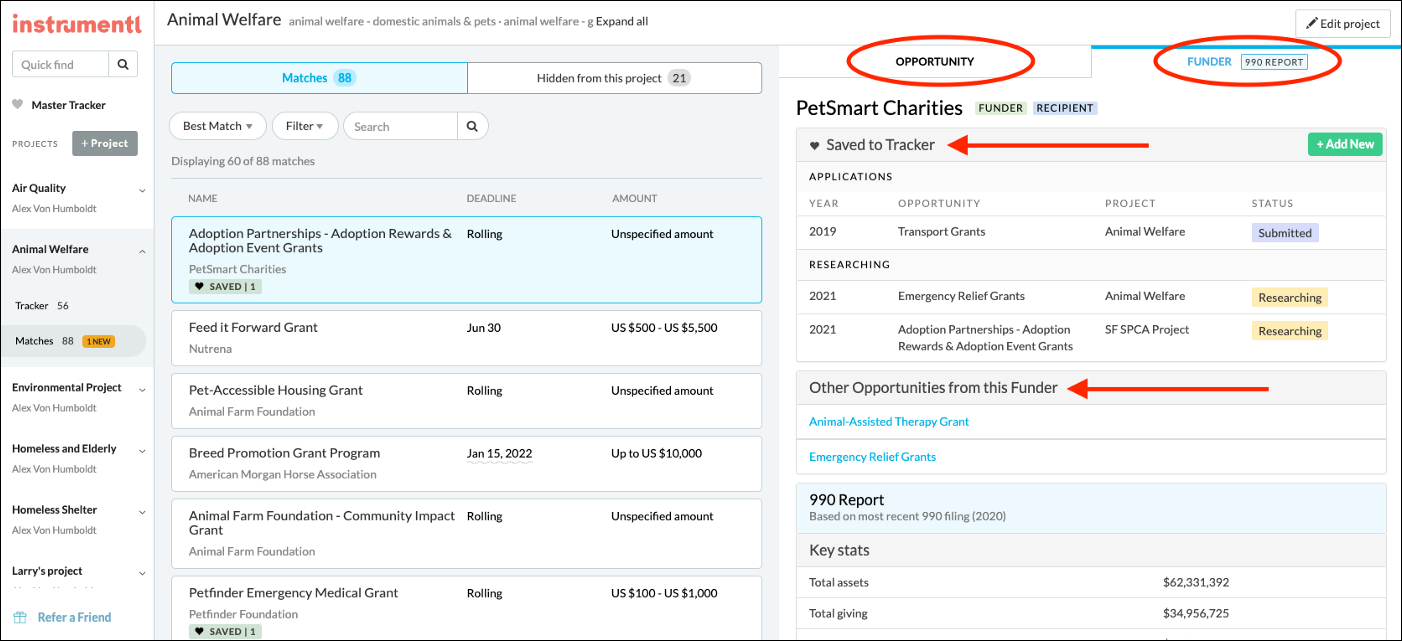Screen dimensions: 1402x641
Task: Select the Breed Promotion Grant Program match
Action: 466,464
